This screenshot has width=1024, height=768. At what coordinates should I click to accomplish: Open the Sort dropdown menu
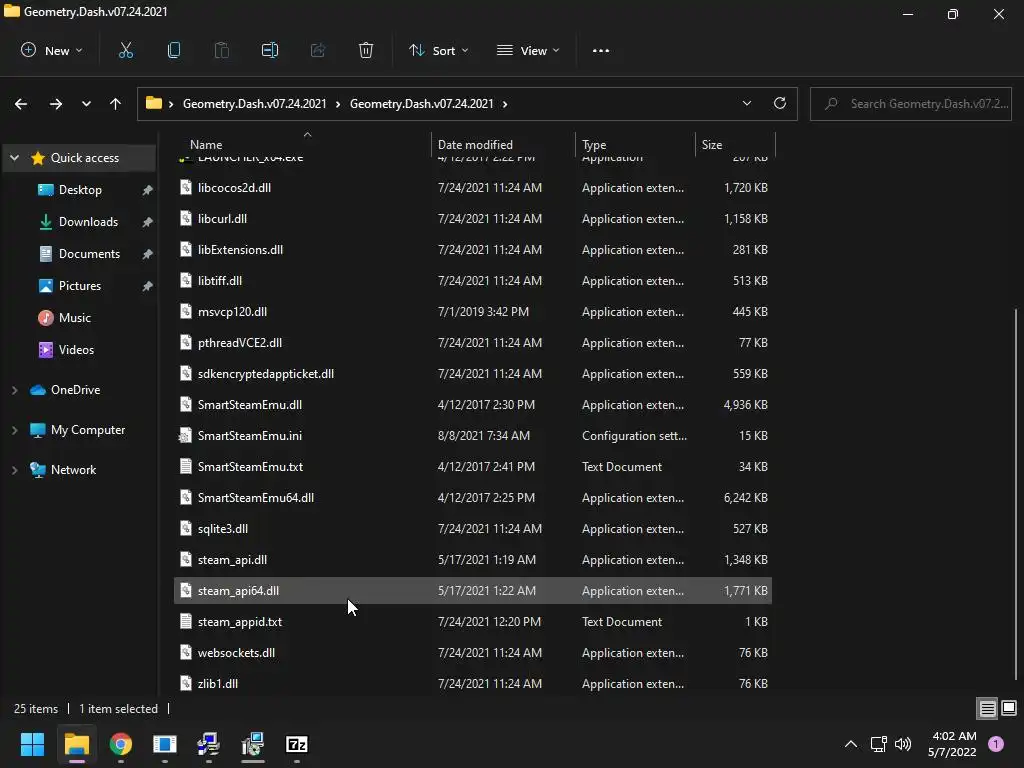pos(438,50)
